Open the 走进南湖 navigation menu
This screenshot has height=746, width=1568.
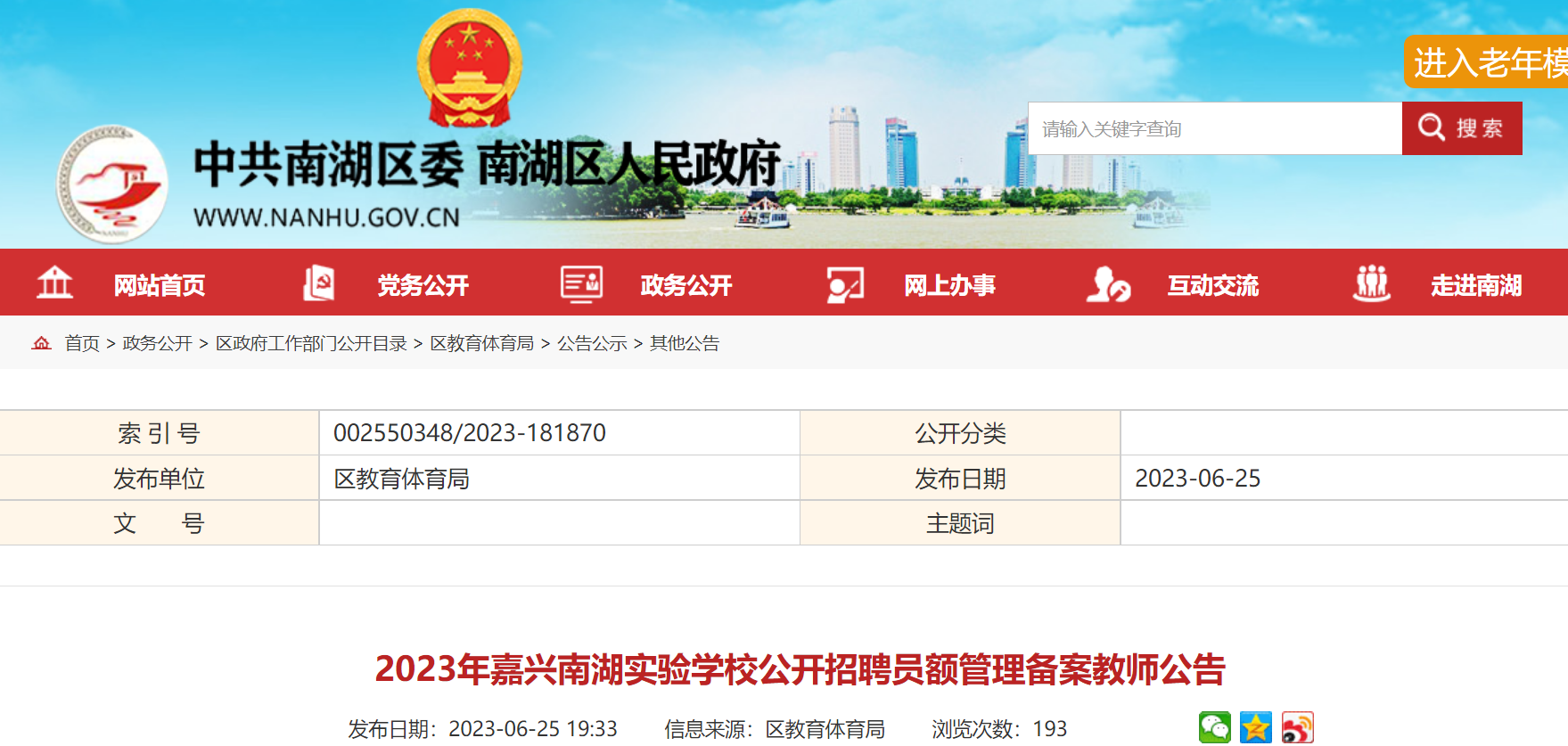point(1475,285)
